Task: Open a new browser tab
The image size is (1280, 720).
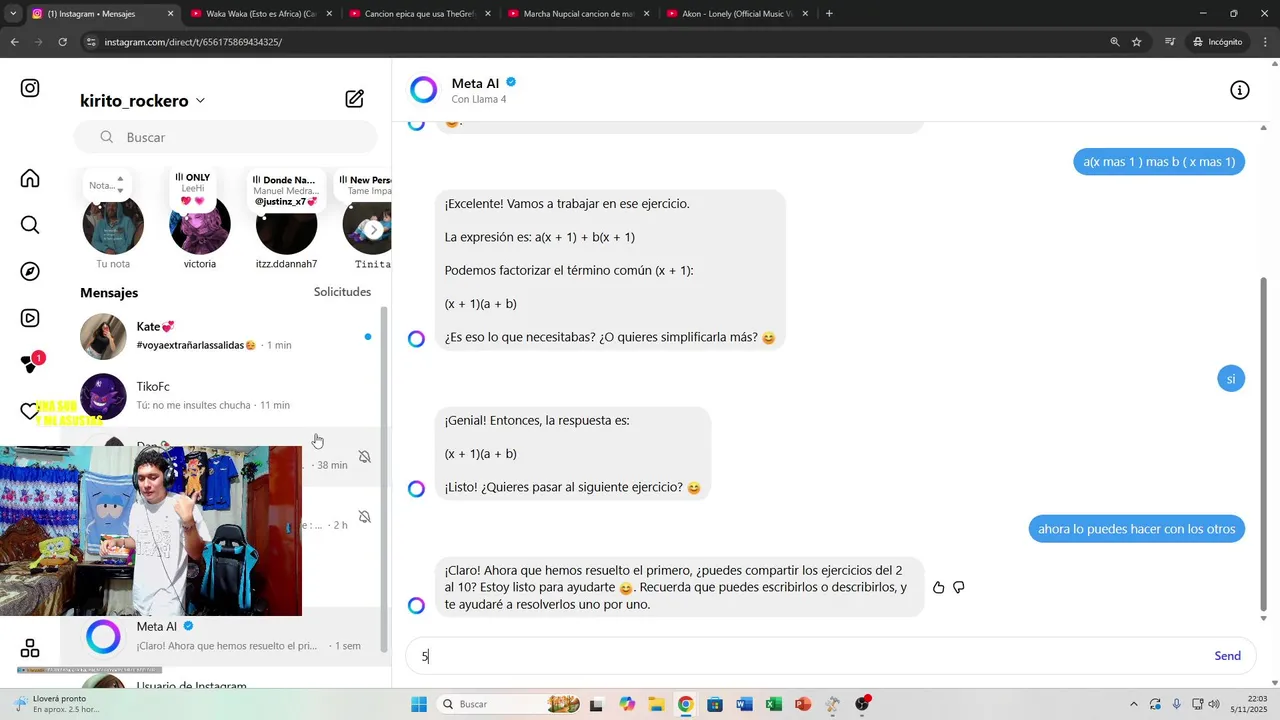Action: pyautogui.click(x=829, y=14)
